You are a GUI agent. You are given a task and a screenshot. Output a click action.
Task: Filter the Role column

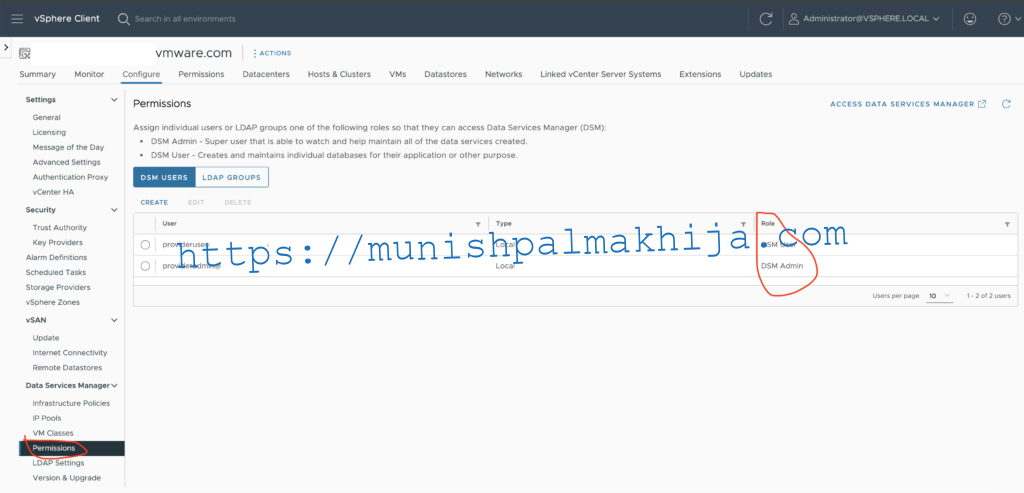[x=1007, y=224]
